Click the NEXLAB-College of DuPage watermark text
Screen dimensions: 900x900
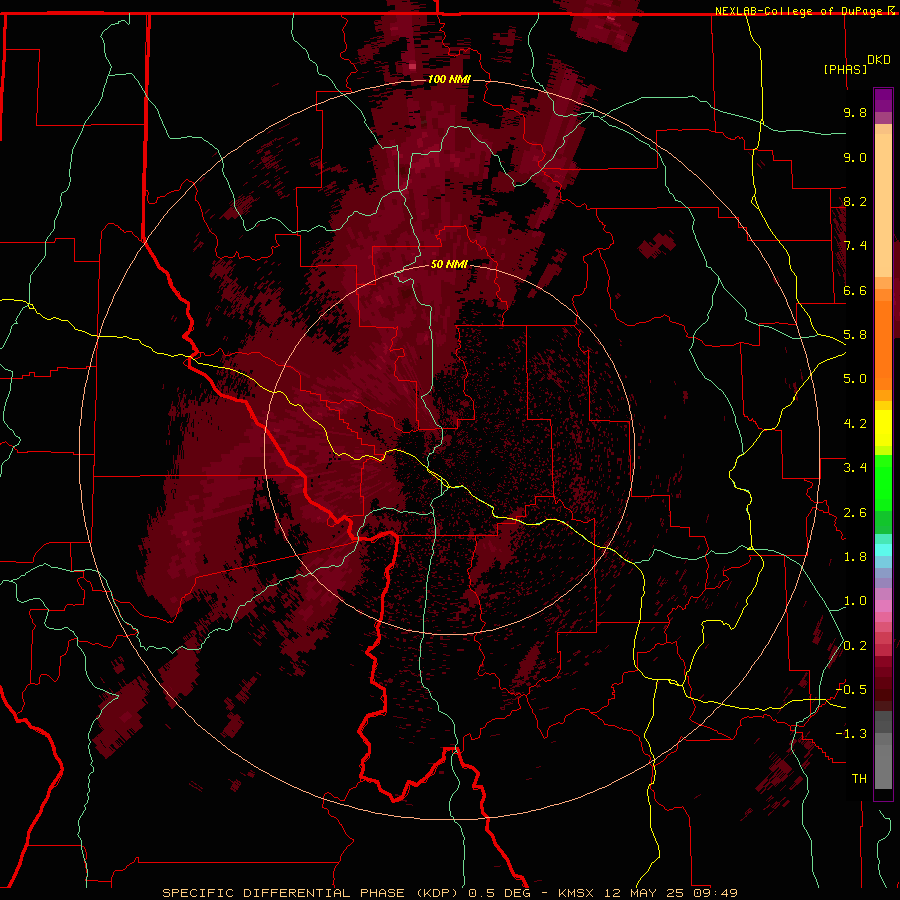(x=800, y=11)
